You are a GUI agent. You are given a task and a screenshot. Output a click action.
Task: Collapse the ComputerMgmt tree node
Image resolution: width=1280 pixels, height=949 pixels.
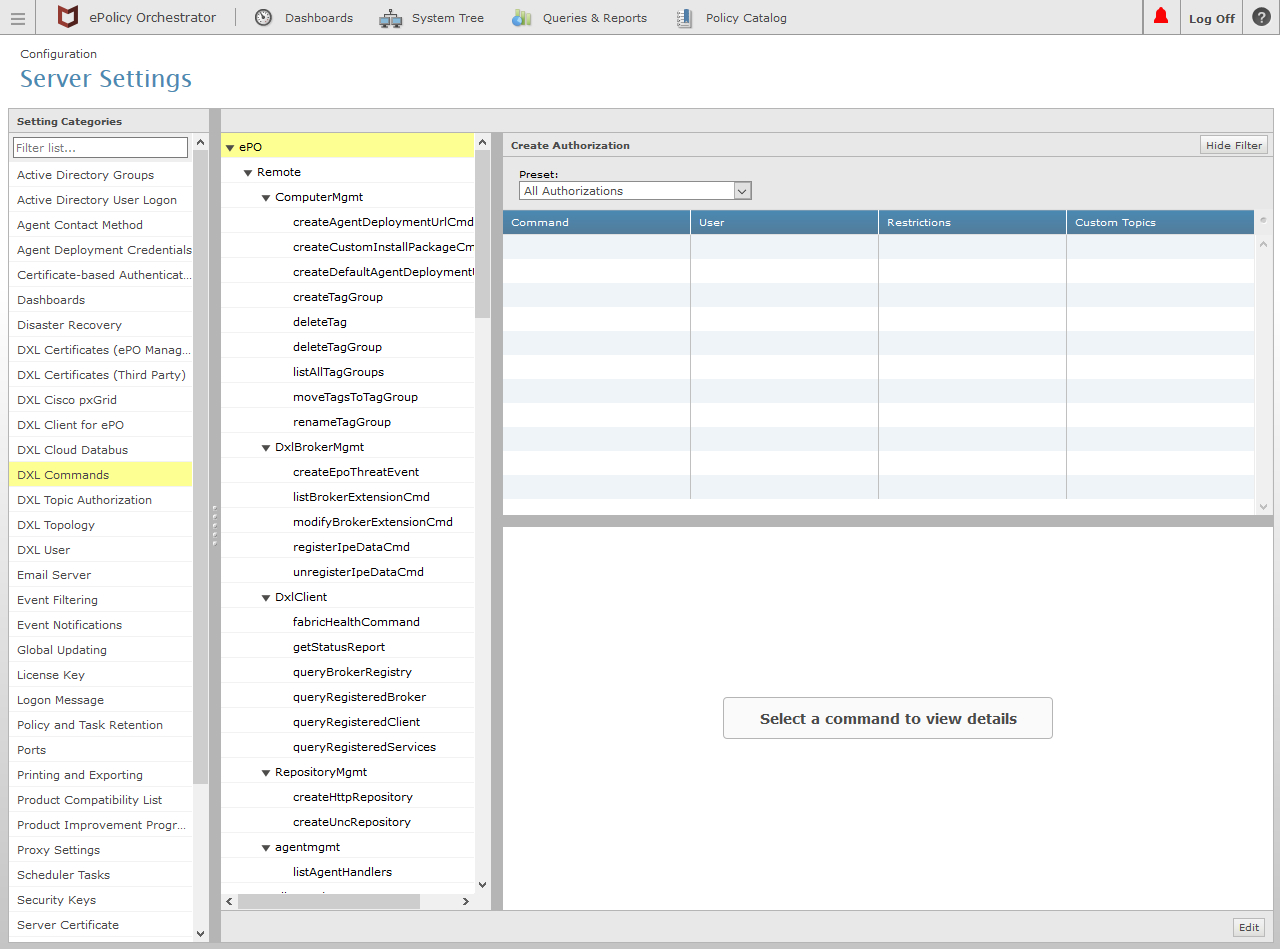coord(266,198)
